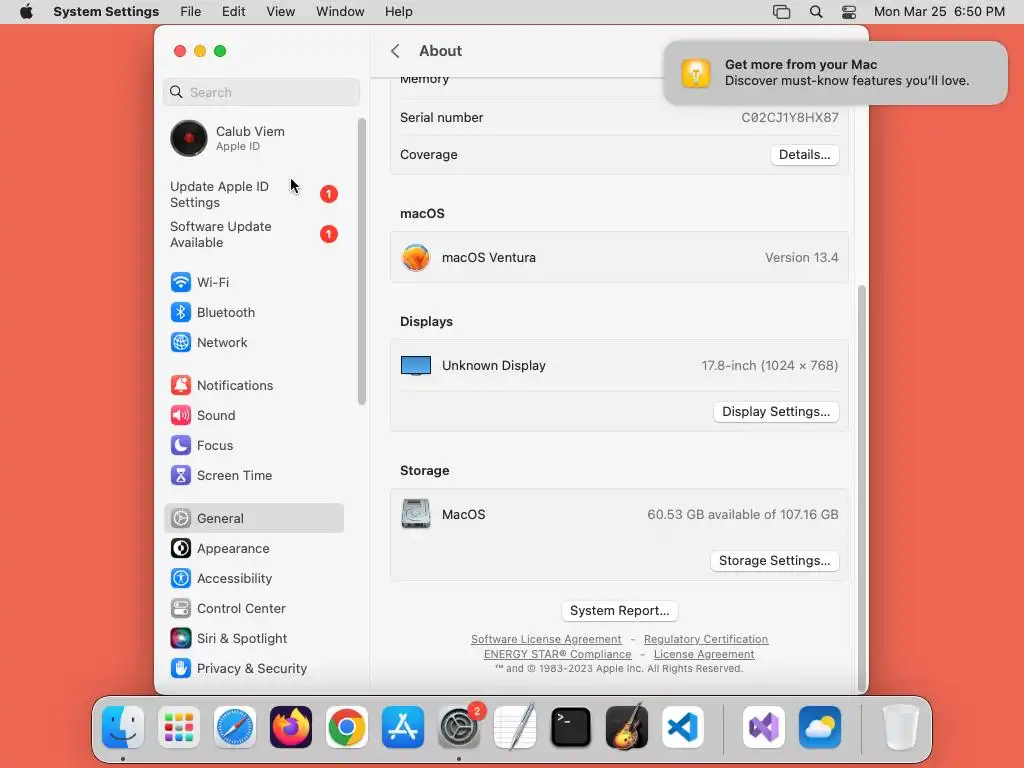Open the Edit menu
This screenshot has width=1024, height=768.
point(233,12)
